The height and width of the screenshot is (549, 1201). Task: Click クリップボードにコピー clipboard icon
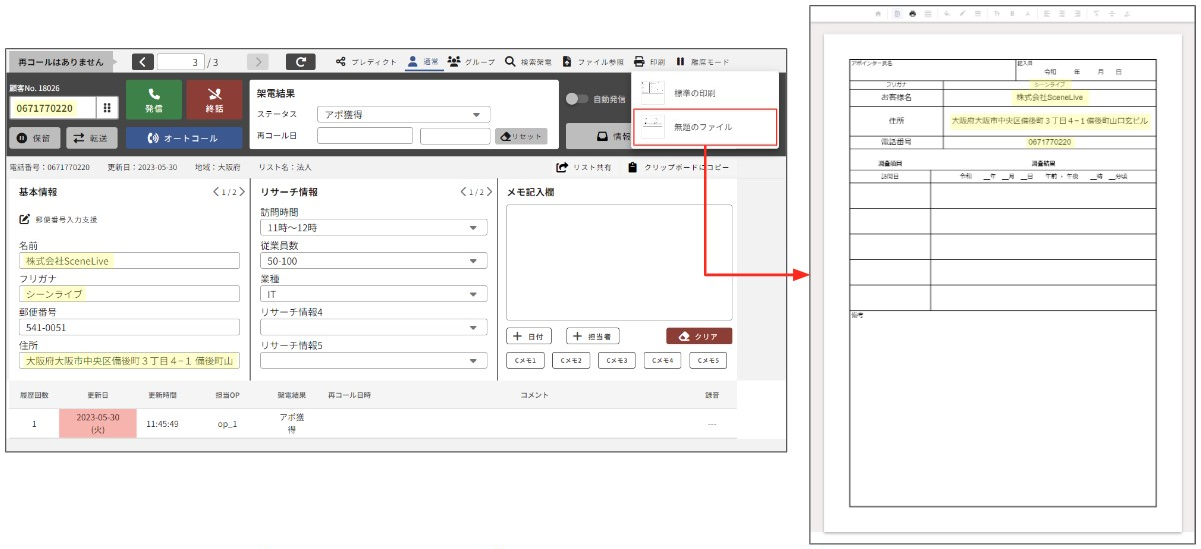click(x=633, y=167)
